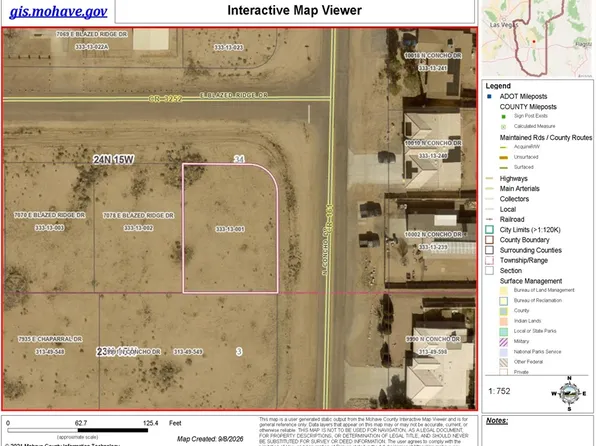Click the Bureau of Land Management swatch

click(x=504, y=290)
